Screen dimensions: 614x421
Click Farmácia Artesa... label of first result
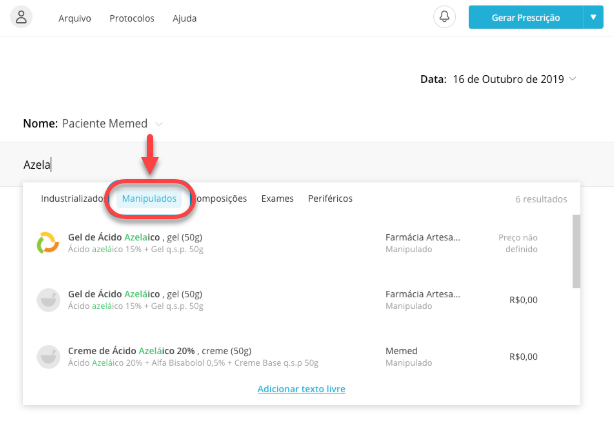[423, 237]
